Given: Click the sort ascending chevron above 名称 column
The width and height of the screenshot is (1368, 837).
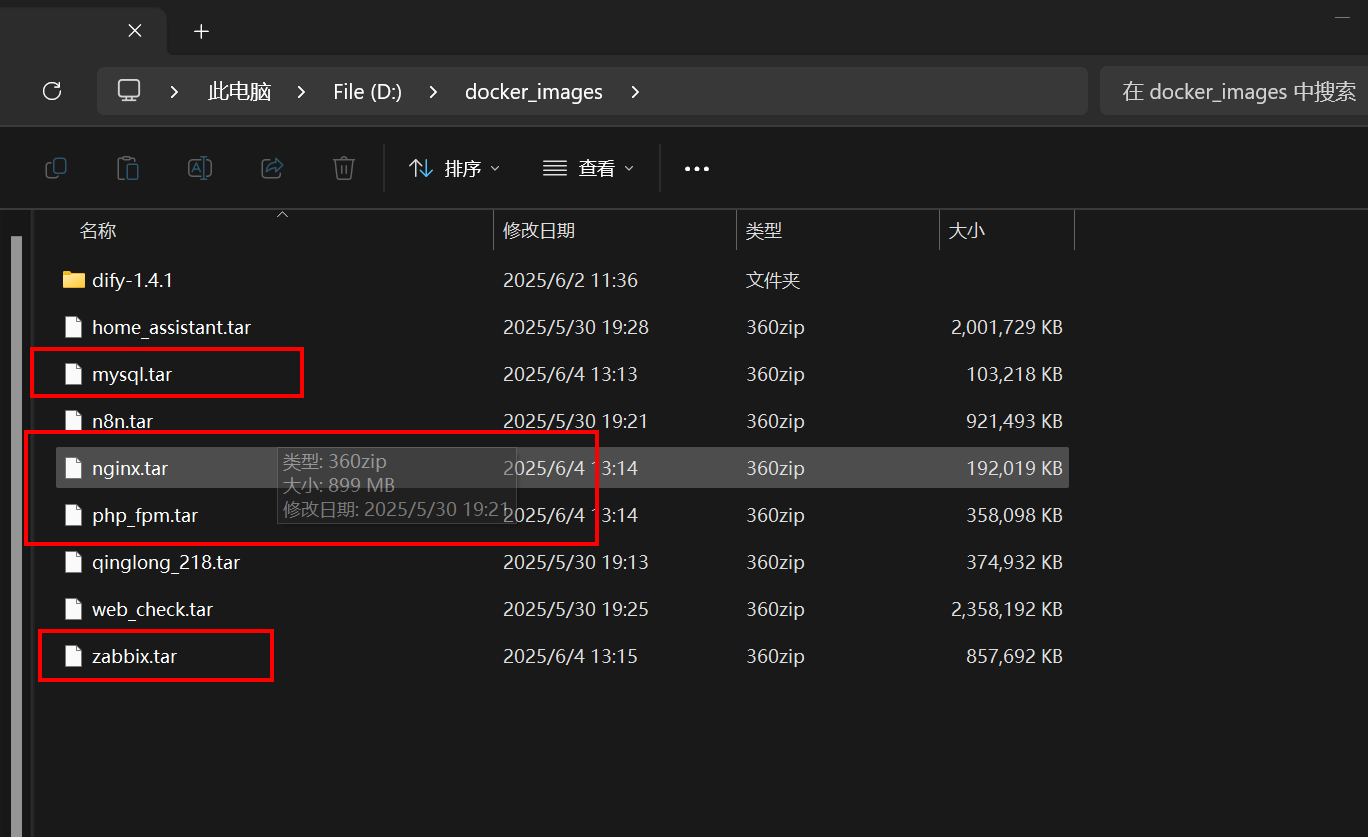Looking at the screenshot, I should 282,214.
